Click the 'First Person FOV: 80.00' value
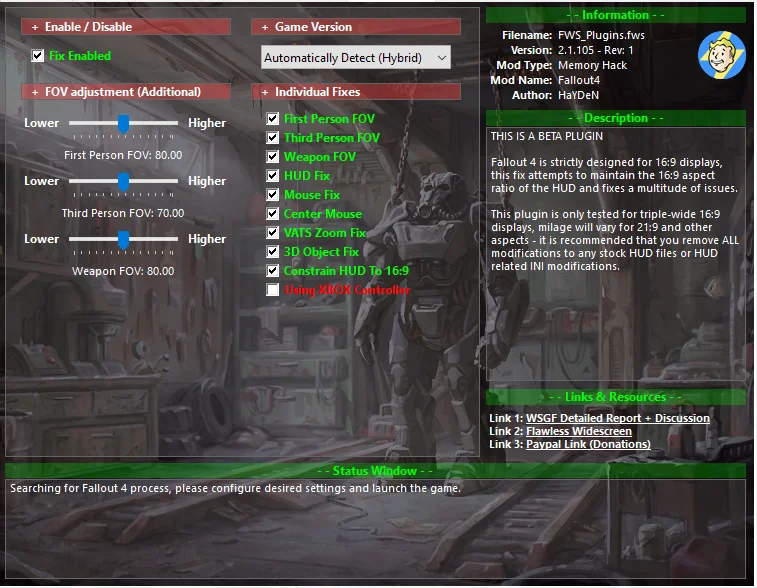Viewport: 757px width, 588px height. tap(123, 155)
